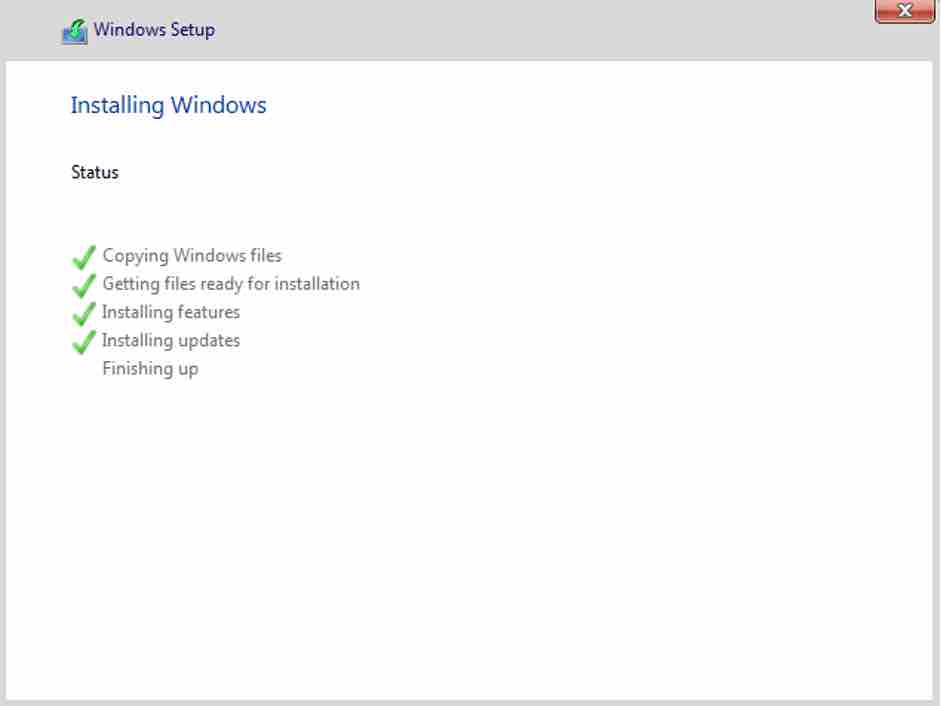Image resolution: width=941 pixels, height=706 pixels.
Task: Click the Installing Windows heading
Action: 168,105
